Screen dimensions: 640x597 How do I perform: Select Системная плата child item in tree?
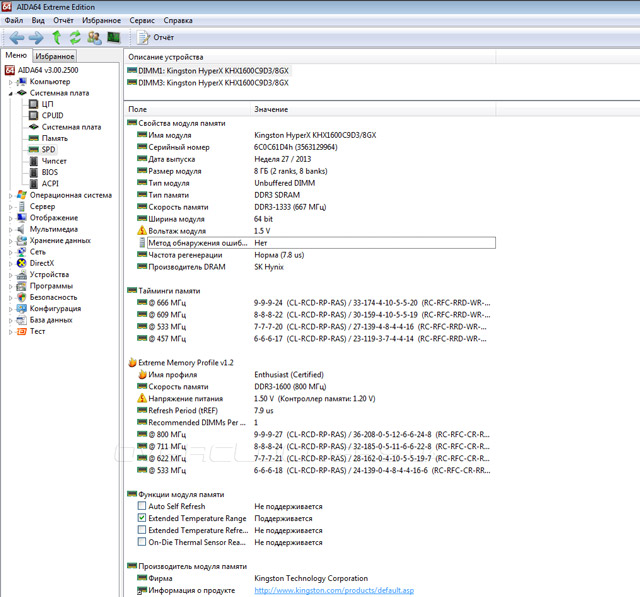(x=71, y=127)
